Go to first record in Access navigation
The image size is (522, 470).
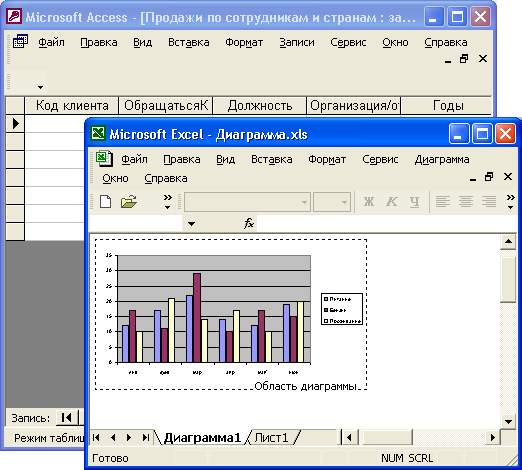pos(66,417)
